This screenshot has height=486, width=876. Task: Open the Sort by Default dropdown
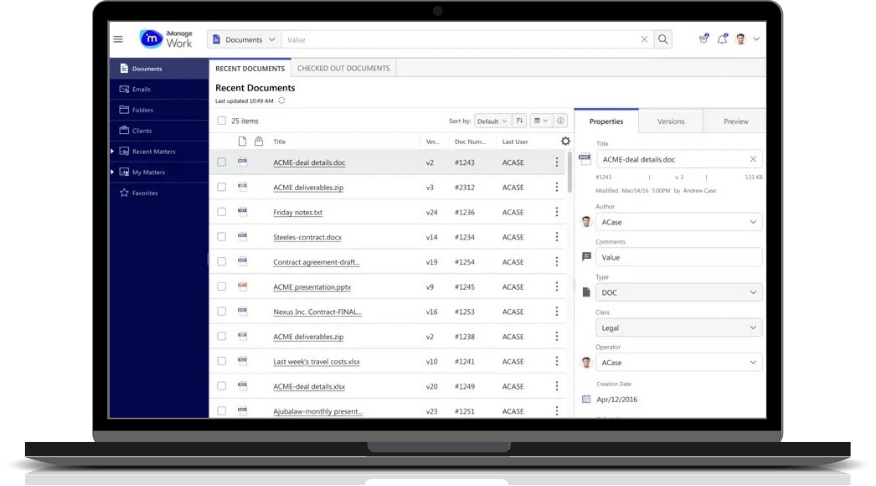(492, 121)
